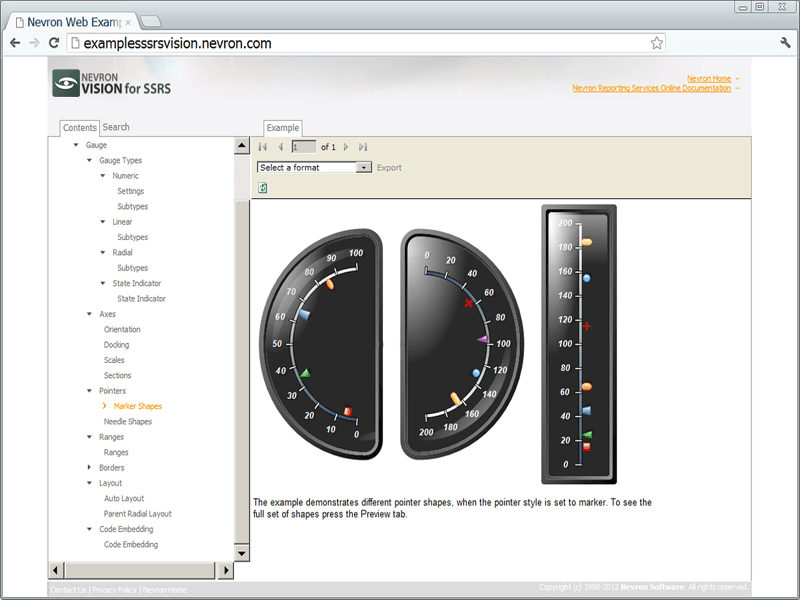Open Privacy Policy footer link

[x=114, y=590]
